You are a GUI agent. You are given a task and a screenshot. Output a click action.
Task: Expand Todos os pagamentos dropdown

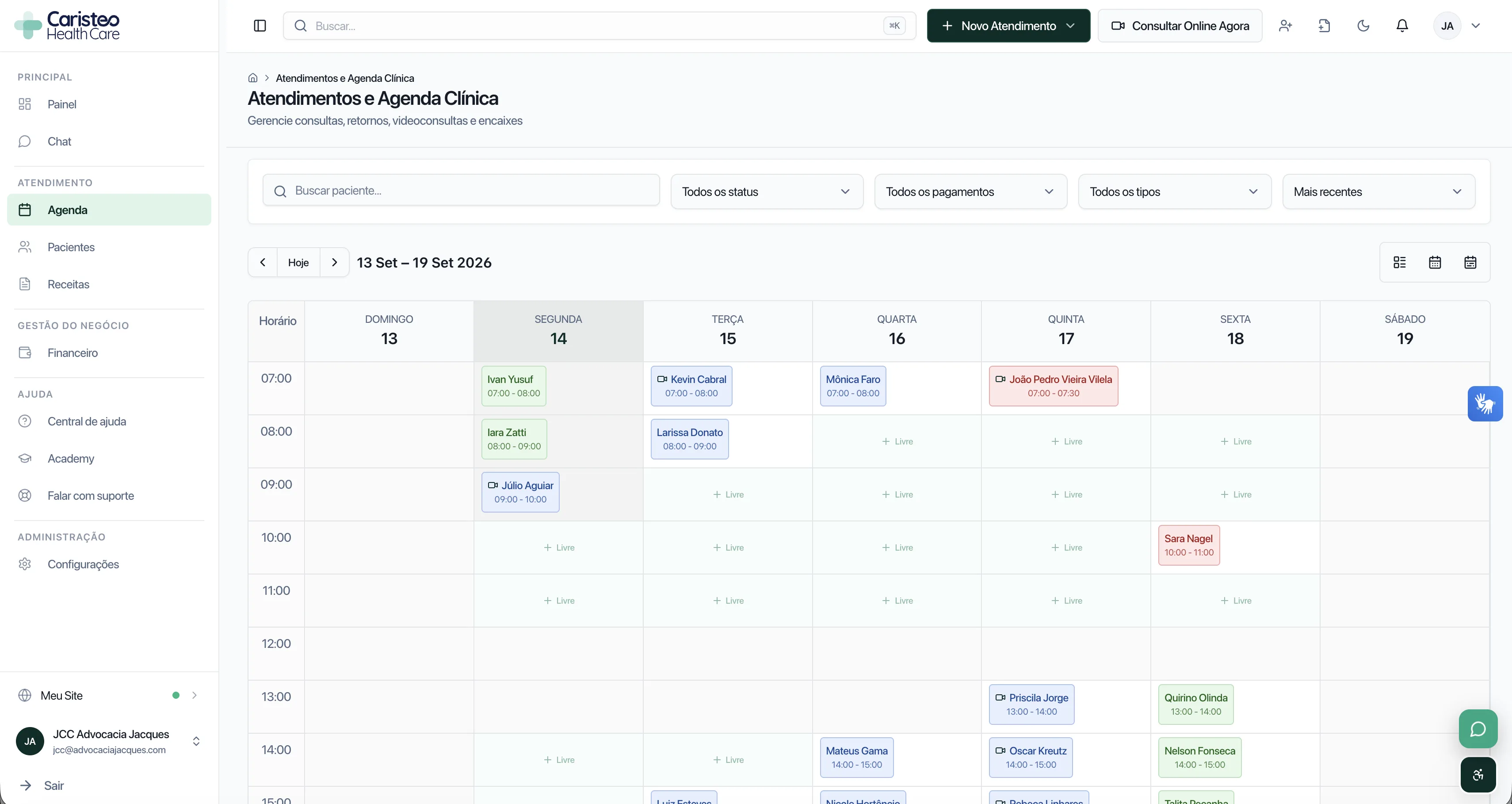pos(970,192)
